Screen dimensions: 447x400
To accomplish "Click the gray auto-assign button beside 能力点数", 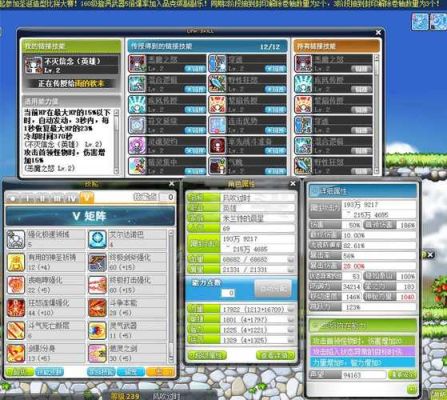I will click(273, 289).
